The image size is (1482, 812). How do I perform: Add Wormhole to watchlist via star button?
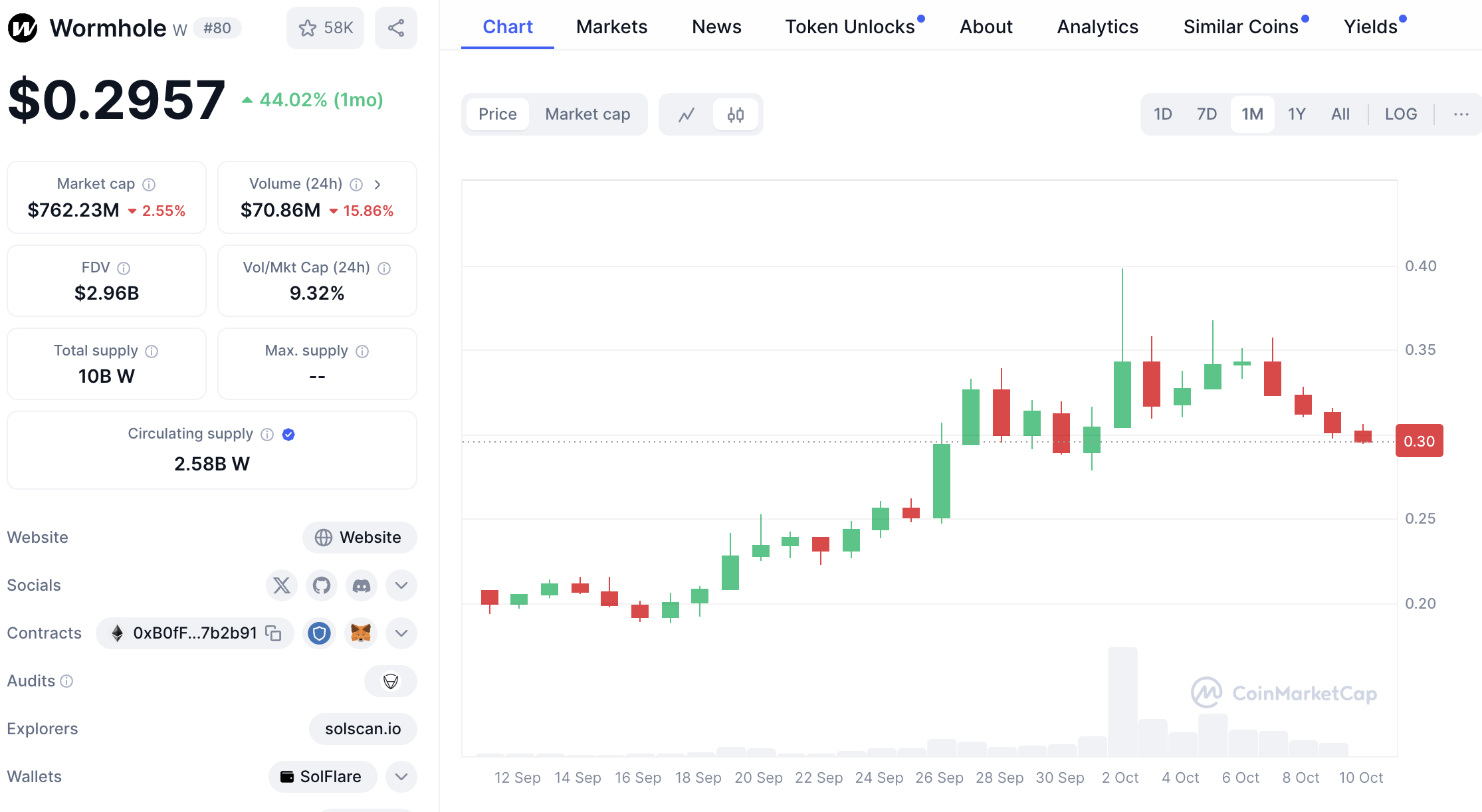pyautogui.click(x=326, y=28)
